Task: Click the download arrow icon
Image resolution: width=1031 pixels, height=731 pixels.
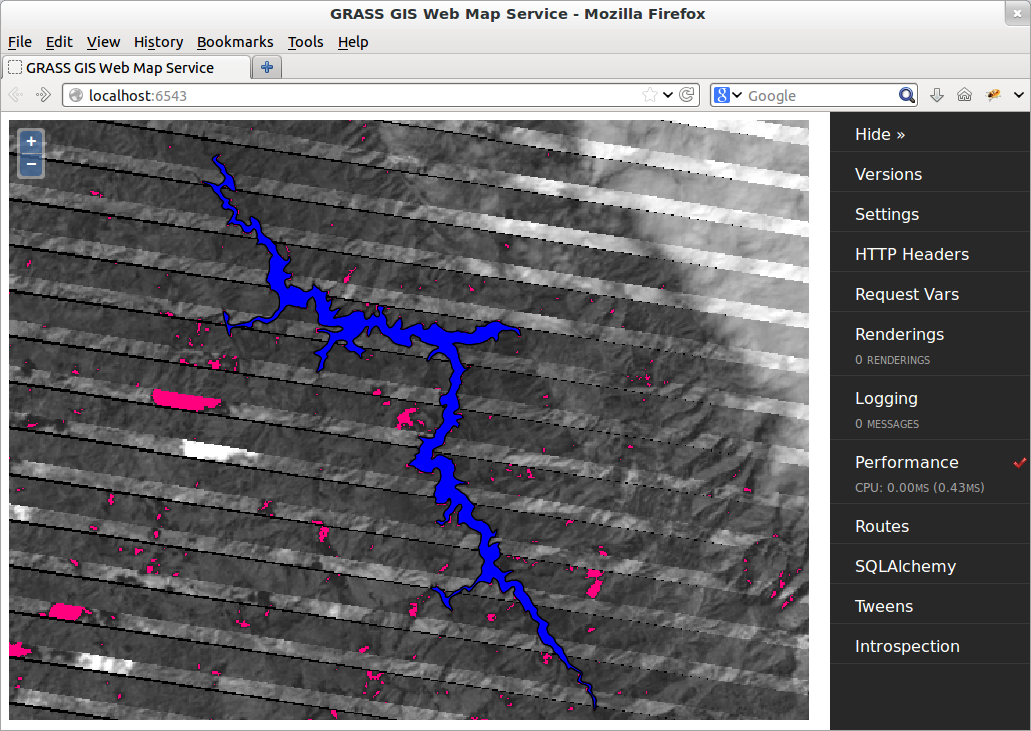Action: pos(937,94)
